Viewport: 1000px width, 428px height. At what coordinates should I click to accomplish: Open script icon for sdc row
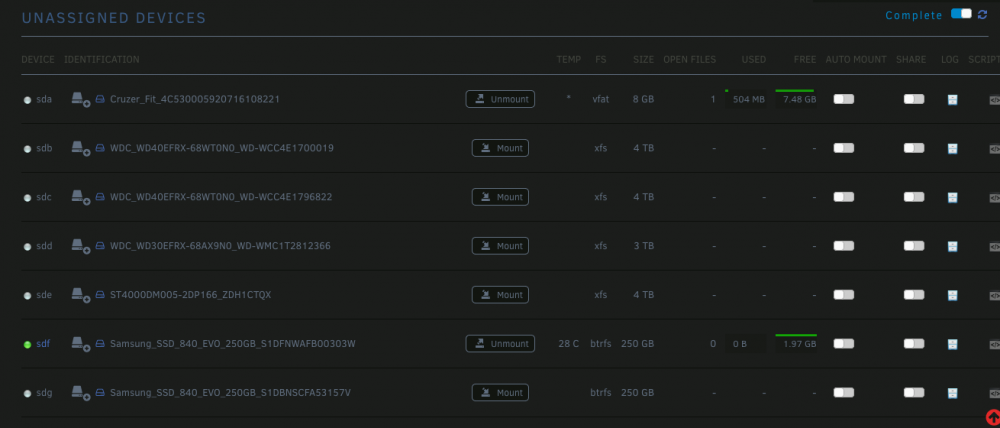click(994, 198)
